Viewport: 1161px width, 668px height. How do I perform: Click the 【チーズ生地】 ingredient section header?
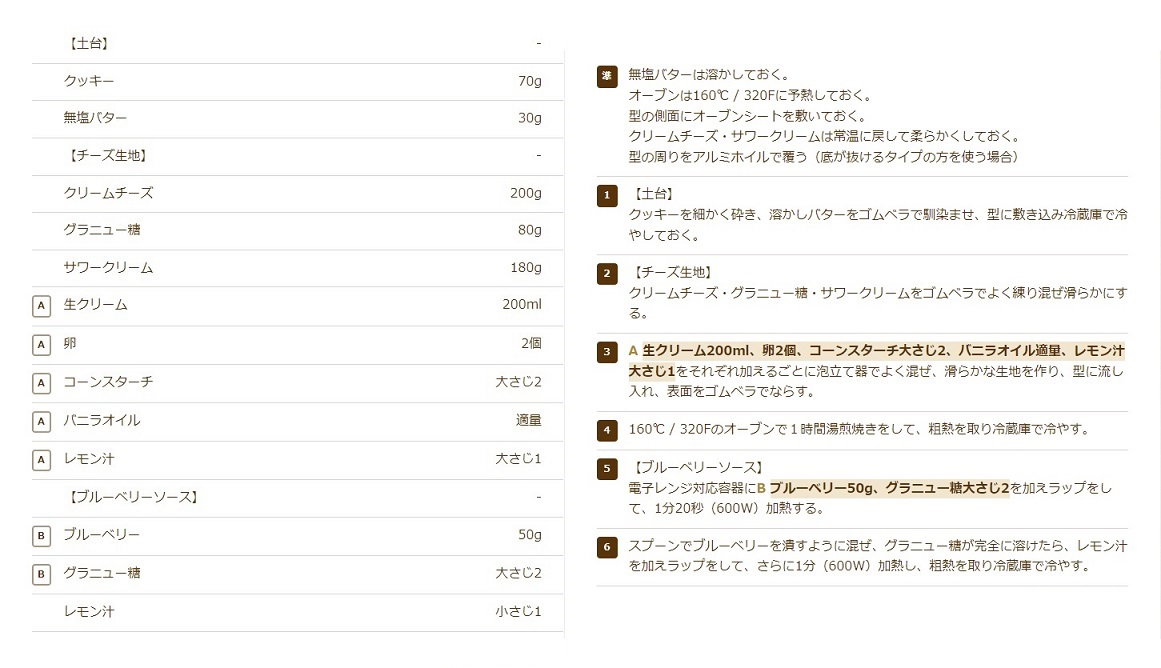[x=107, y=156]
